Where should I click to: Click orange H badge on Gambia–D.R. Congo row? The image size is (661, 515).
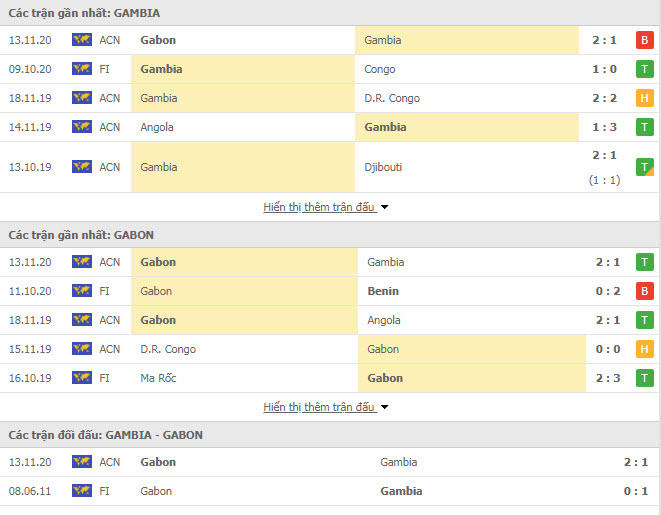645,98
